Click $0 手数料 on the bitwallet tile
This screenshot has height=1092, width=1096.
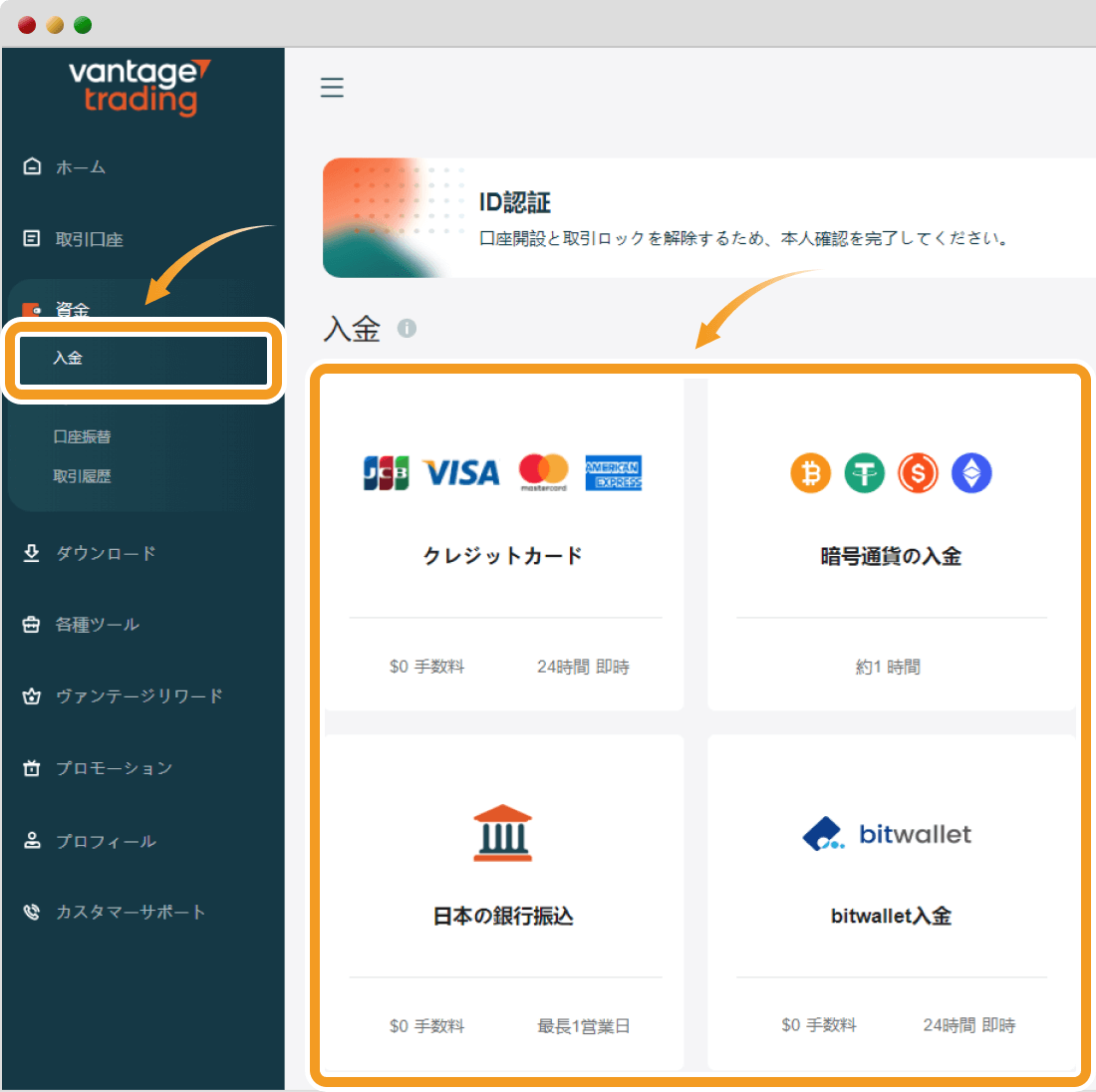(819, 1025)
